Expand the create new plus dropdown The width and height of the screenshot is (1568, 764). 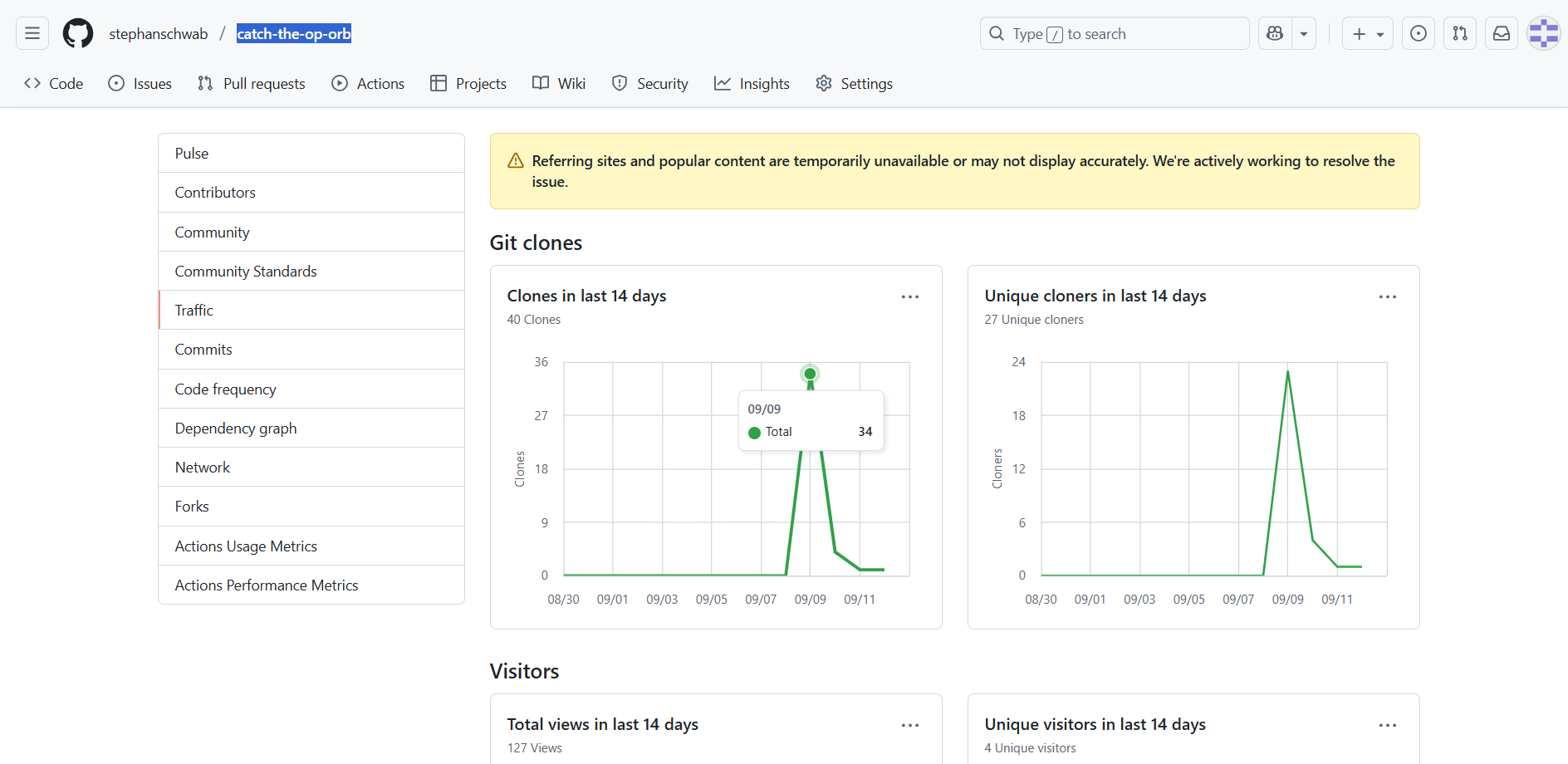pyautogui.click(x=1368, y=34)
